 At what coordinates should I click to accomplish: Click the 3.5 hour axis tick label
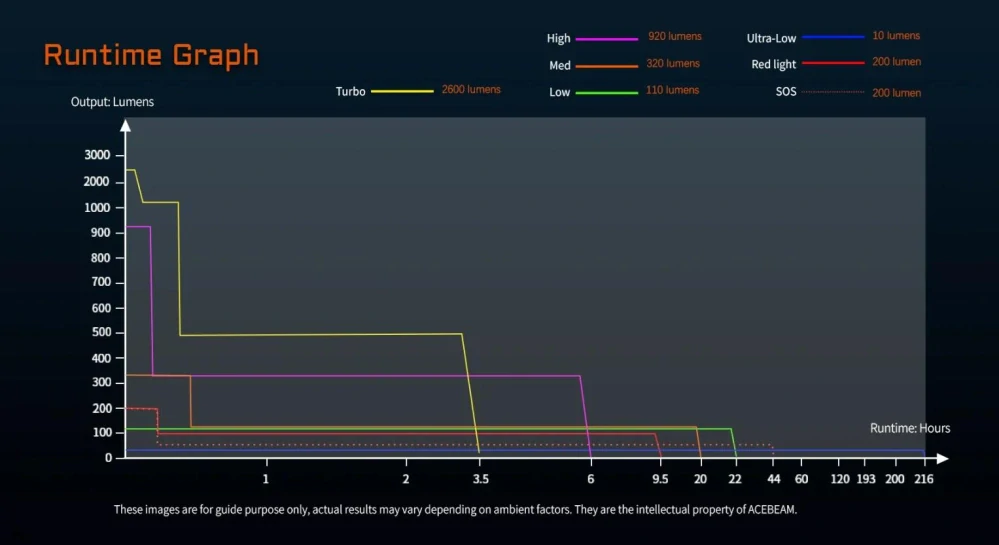coord(481,479)
